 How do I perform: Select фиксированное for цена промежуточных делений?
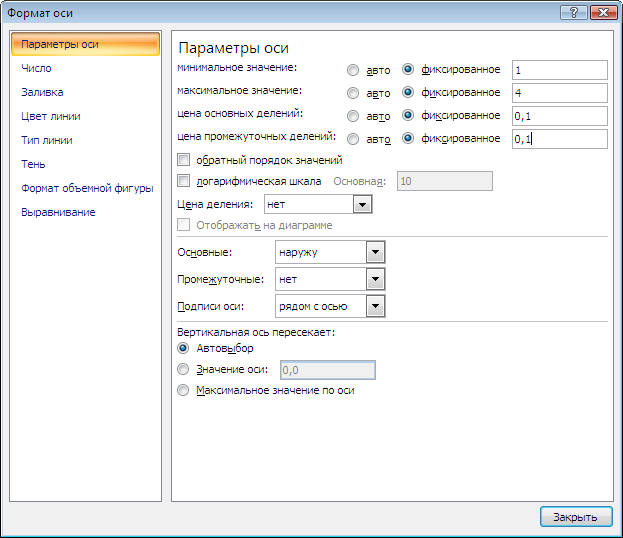pyautogui.click(x=408, y=138)
